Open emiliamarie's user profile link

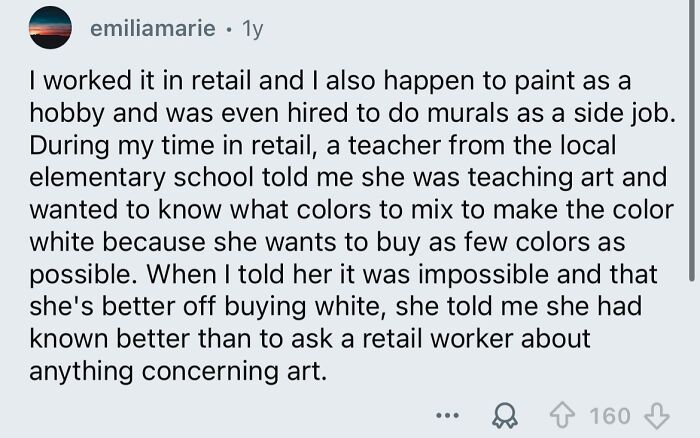pyautogui.click(x=152, y=29)
